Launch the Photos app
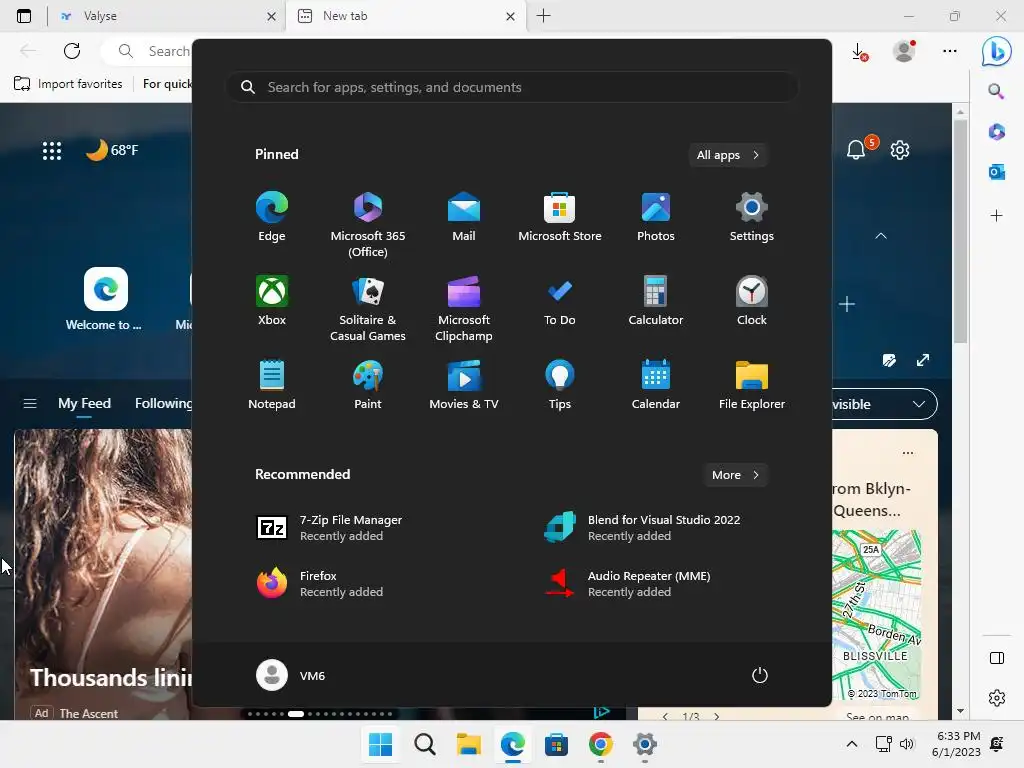The height and width of the screenshot is (768, 1024). click(x=656, y=216)
